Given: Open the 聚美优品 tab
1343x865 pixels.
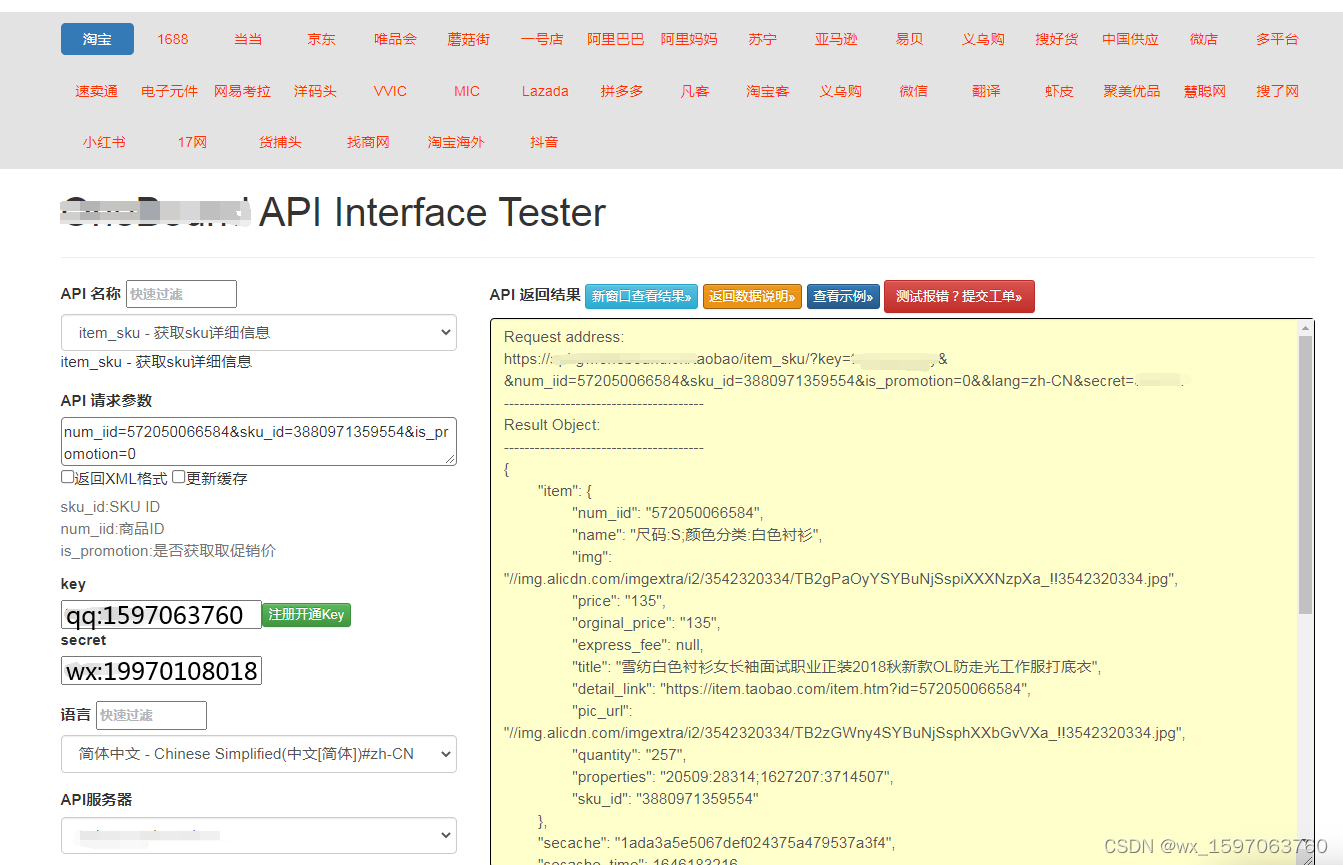Looking at the screenshot, I should click(1132, 91).
